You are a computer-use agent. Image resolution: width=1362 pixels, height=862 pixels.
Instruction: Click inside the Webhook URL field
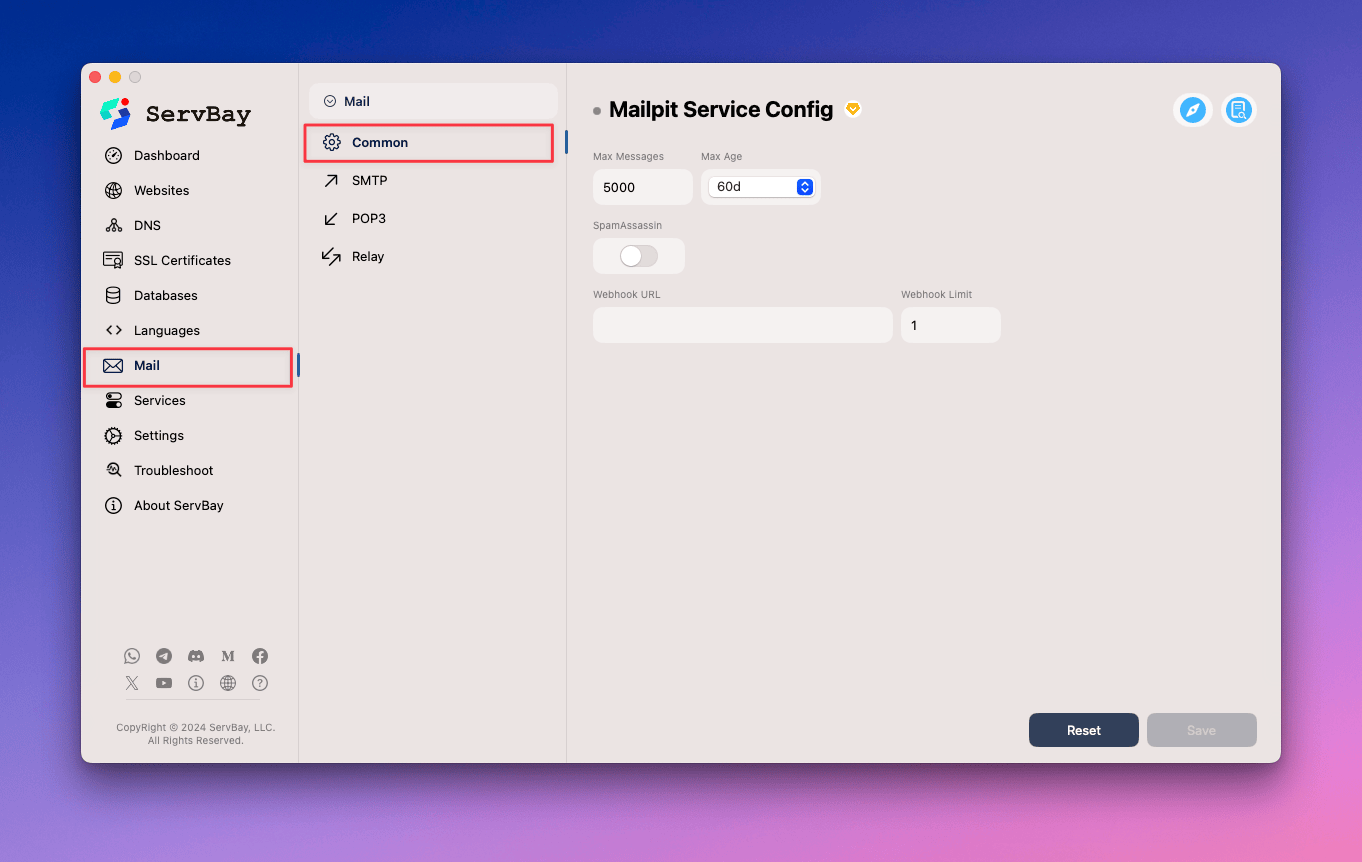pos(742,325)
